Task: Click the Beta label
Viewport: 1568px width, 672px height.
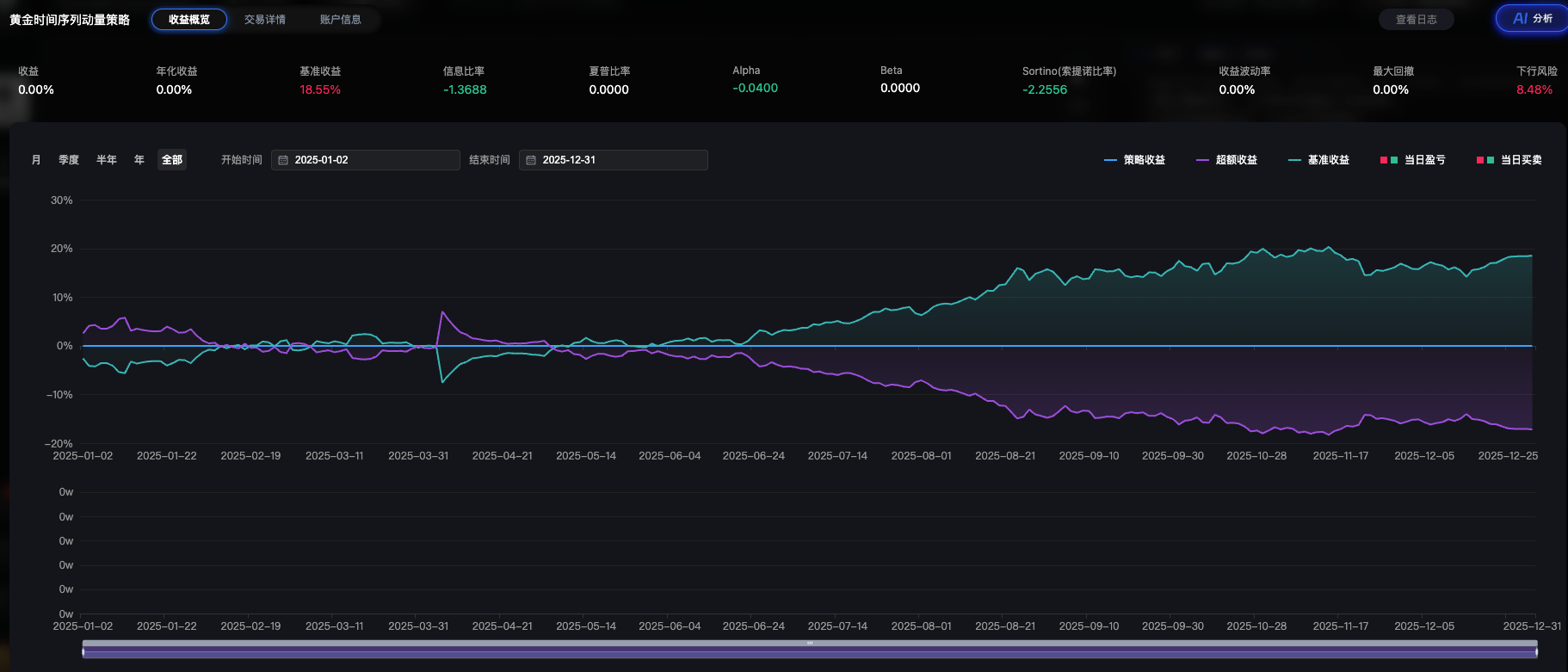Action: [892, 71]
